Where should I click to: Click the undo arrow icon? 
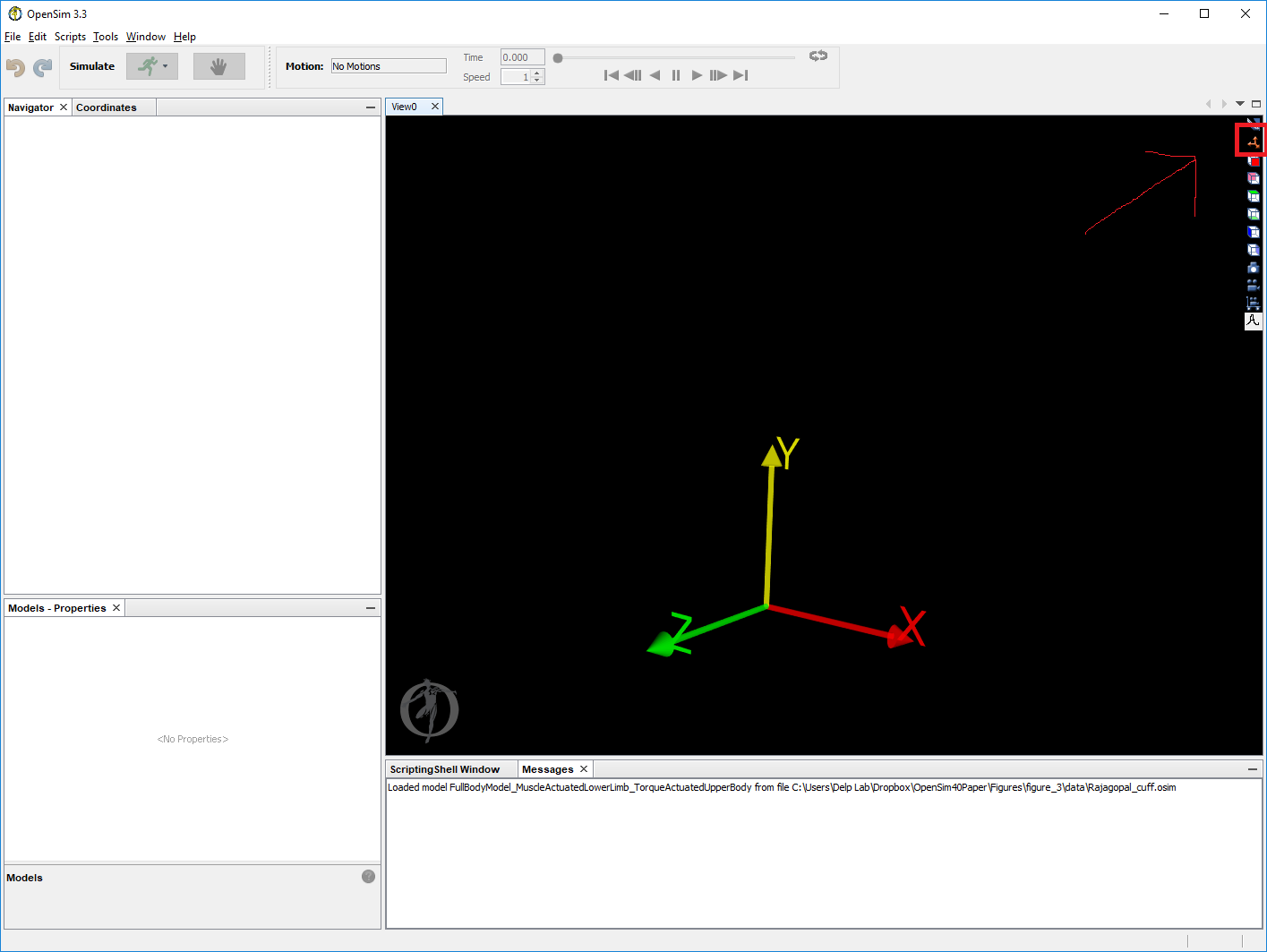pos(14,67)
